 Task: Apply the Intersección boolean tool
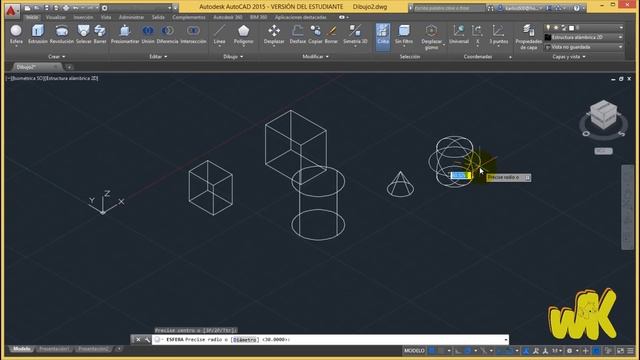point(193,34)
